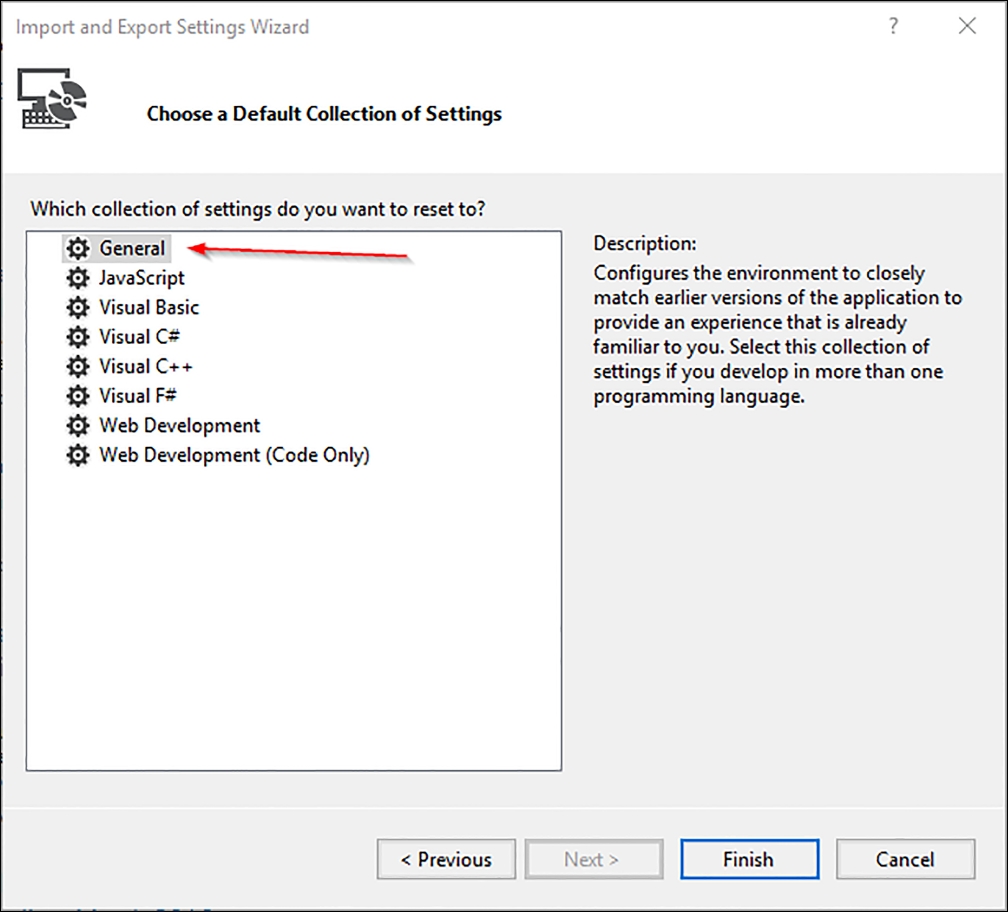Select the General settings collection
Image resolution: width=1008 pixels, height=912 pixels.
(116, 248)
